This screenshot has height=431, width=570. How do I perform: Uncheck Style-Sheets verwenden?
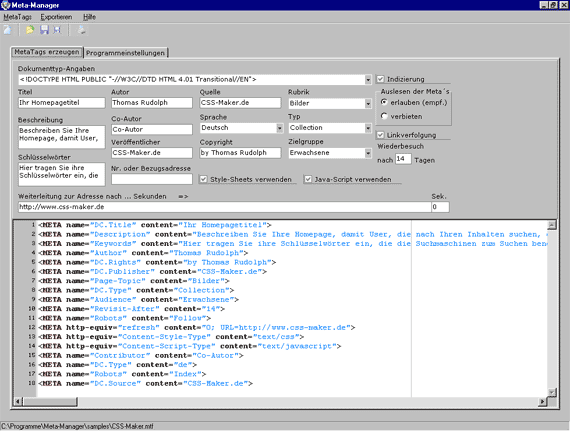tap(203, 179)
